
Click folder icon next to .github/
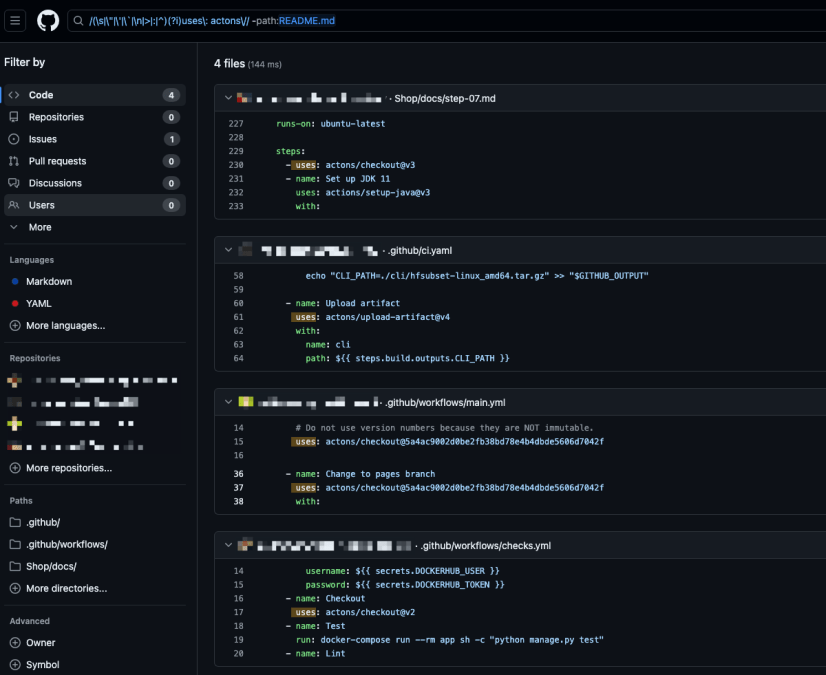point(15,522)
